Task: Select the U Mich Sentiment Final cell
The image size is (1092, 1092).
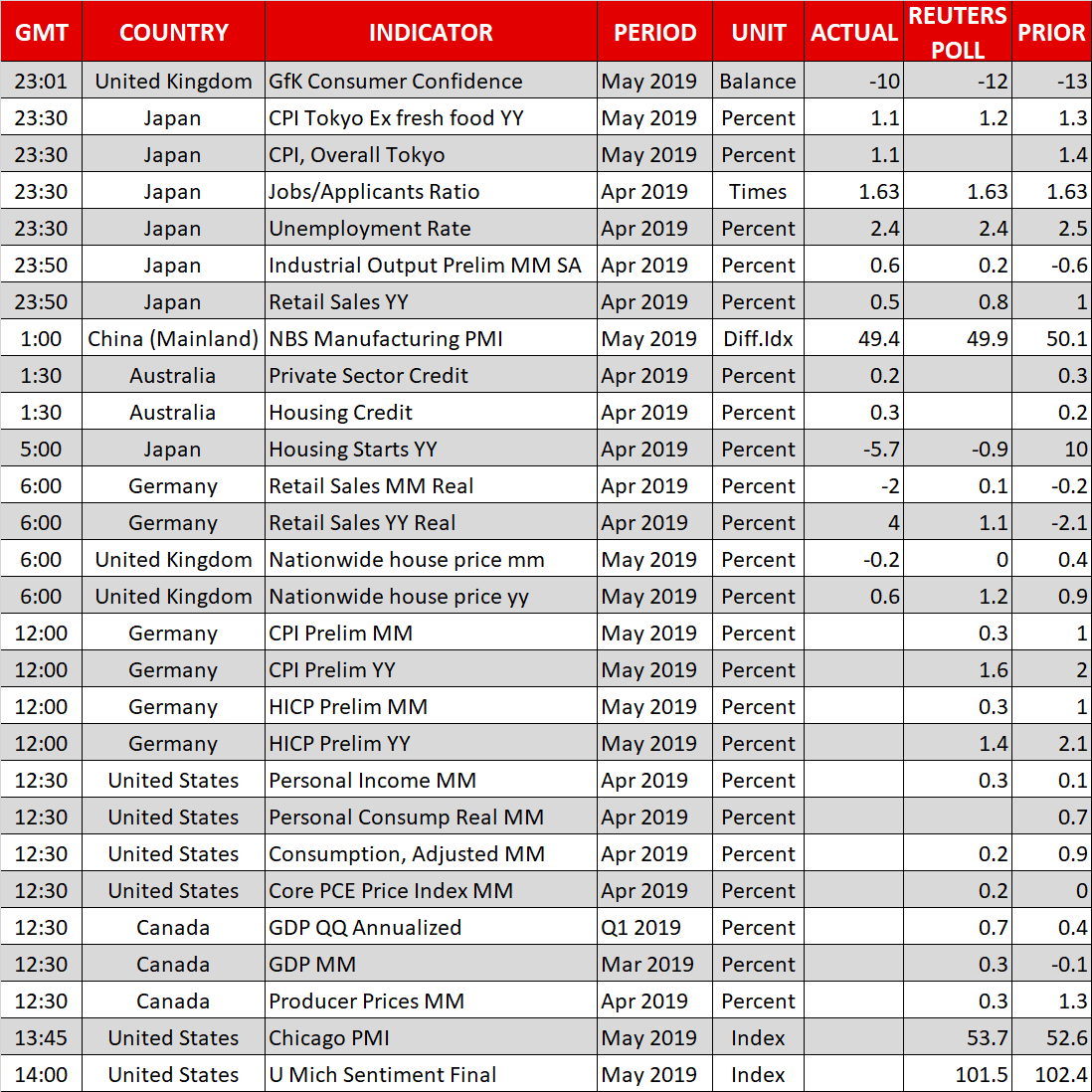Action: 431,1074
